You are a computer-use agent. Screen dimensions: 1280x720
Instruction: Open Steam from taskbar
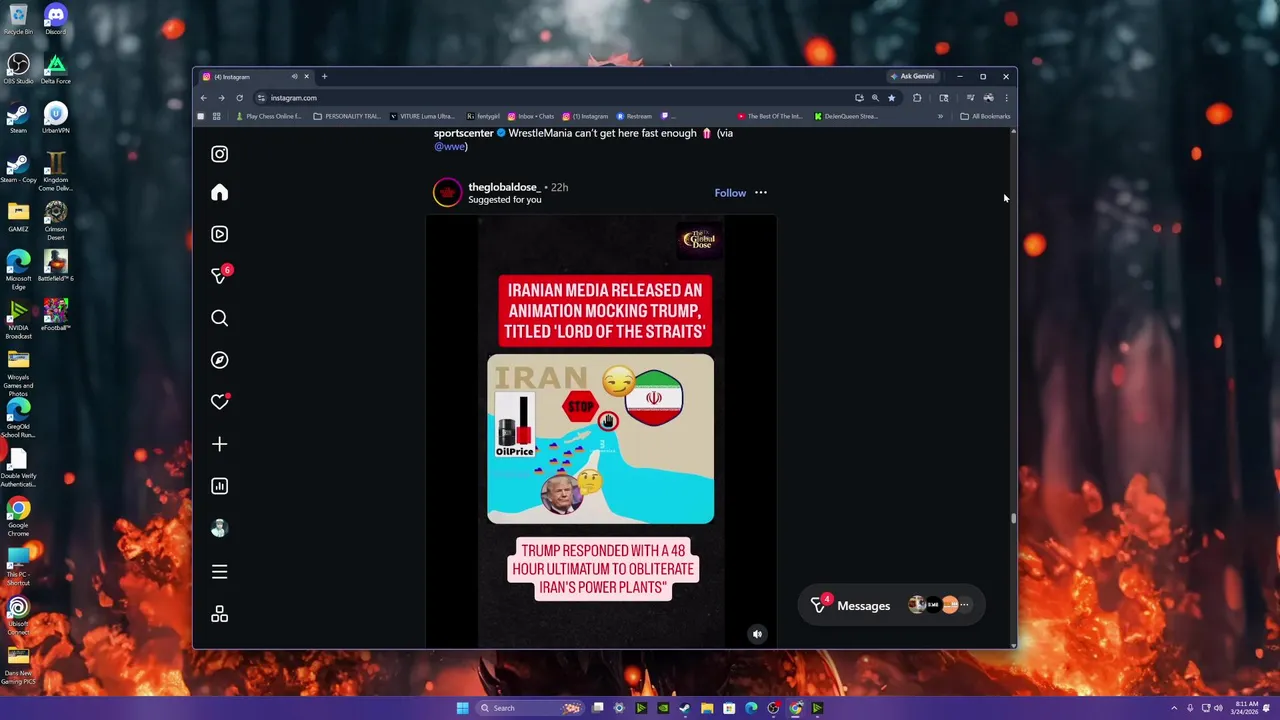click(x=685, y=708)
